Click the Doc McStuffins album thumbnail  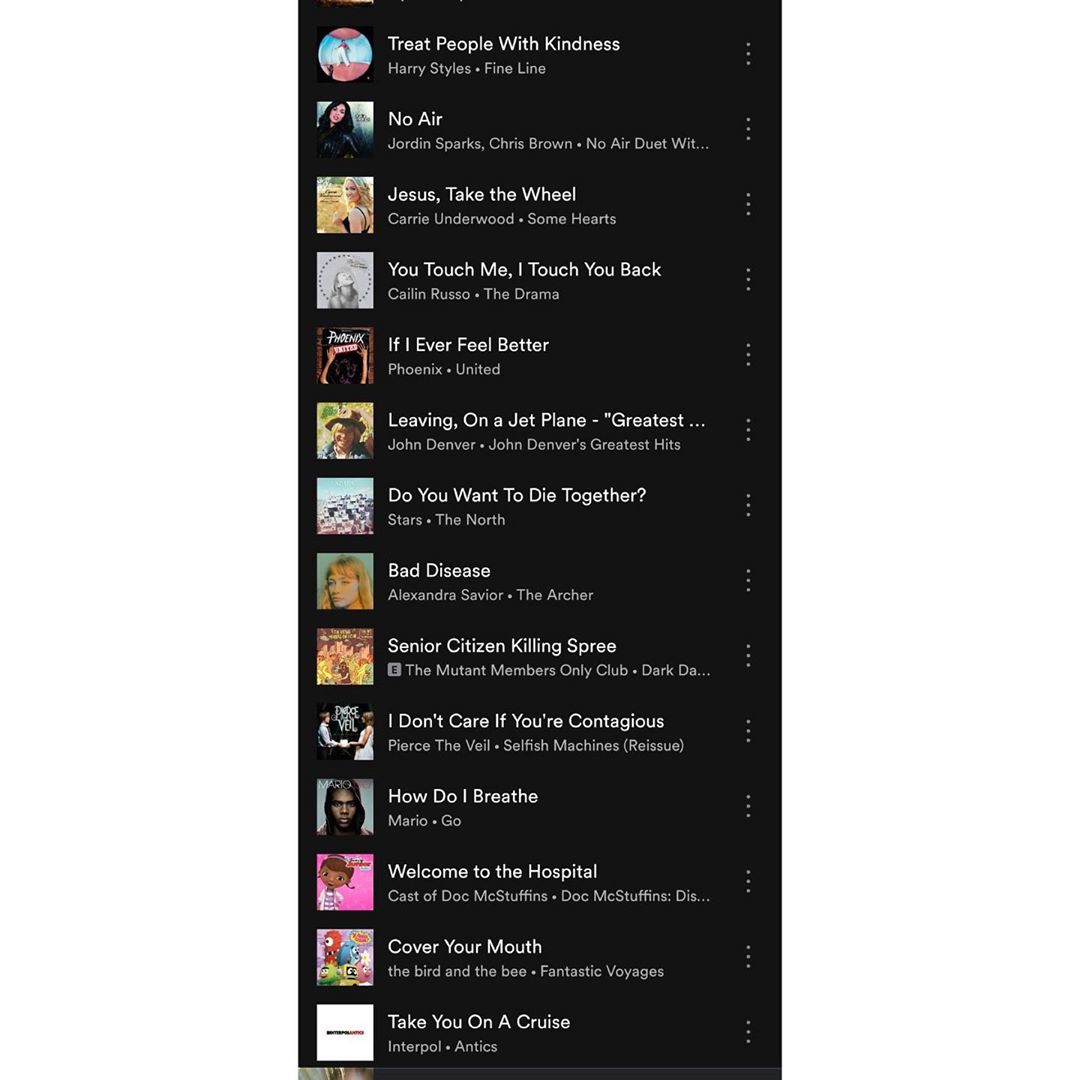click(345, 882)
